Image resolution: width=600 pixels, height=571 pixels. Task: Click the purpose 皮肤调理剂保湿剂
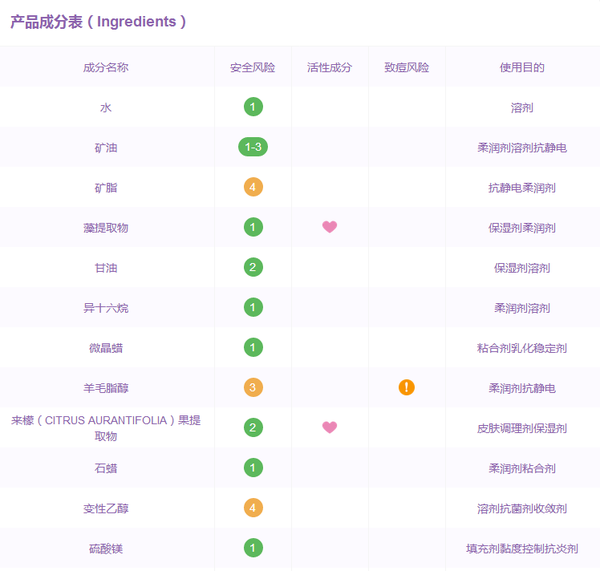[522, 429]
